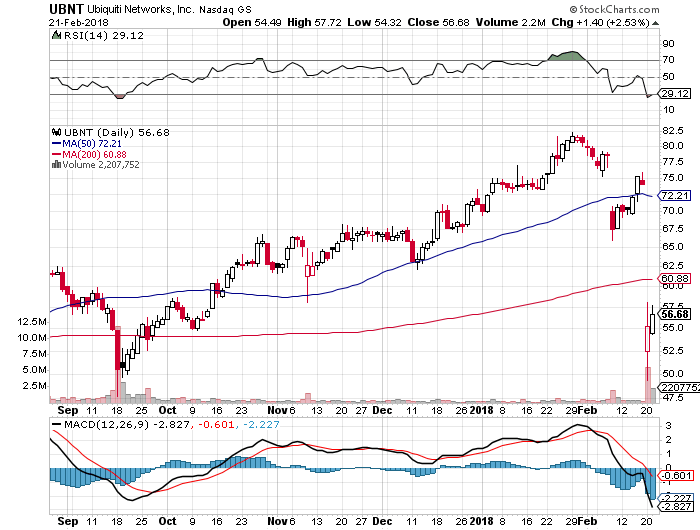Click the 65.0 price axis label
700x530 pixels.
(x=673, y=246)
